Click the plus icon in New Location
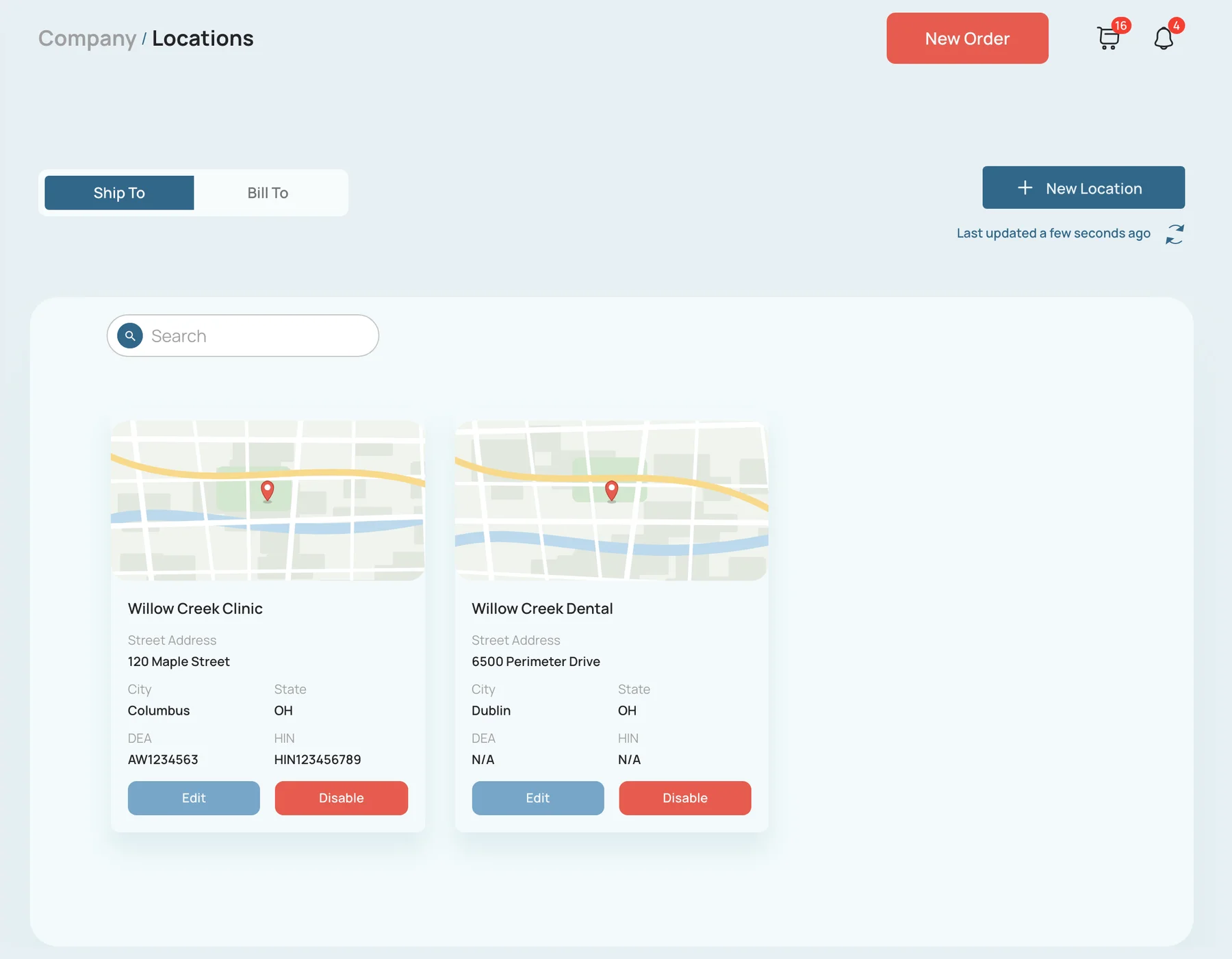This screenshot has height=959, width=1232. tap(1025, 188)
